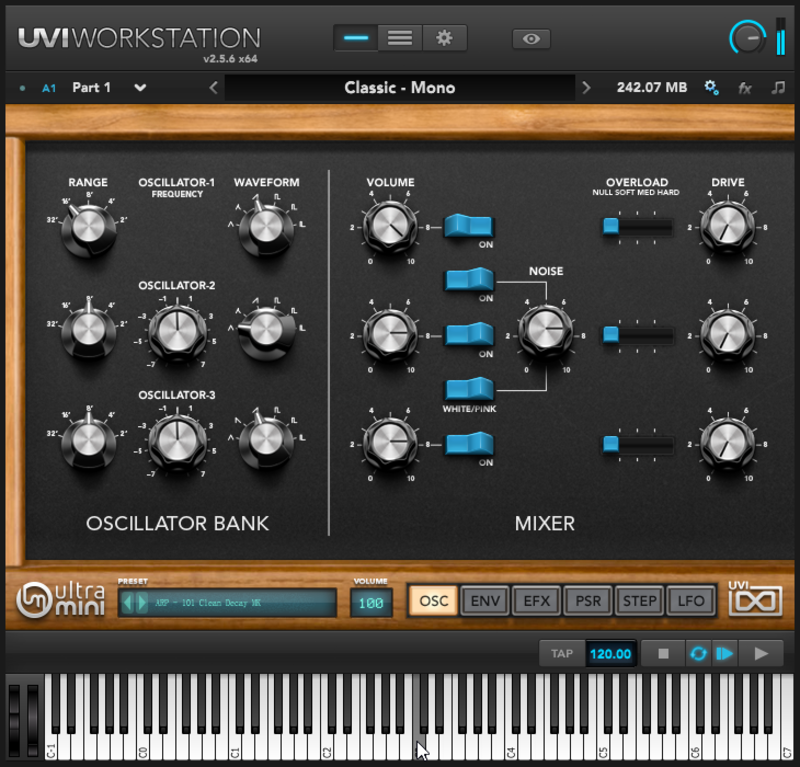Open the Classic - Mono preset selector
The width and height of the screenshot is (800, 767).
(x=399, y=88)
